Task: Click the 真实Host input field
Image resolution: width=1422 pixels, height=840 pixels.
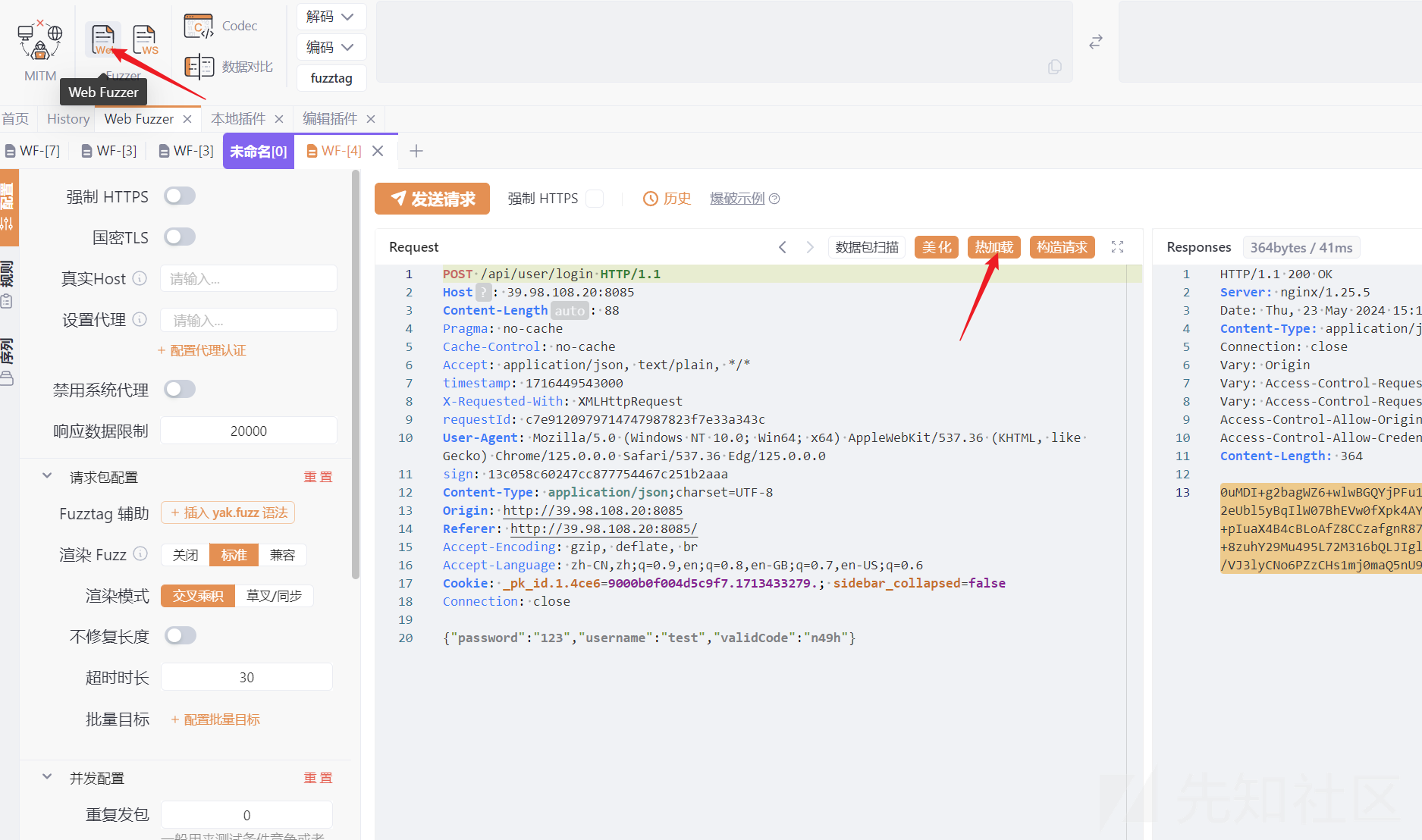Action: (249, 279)
